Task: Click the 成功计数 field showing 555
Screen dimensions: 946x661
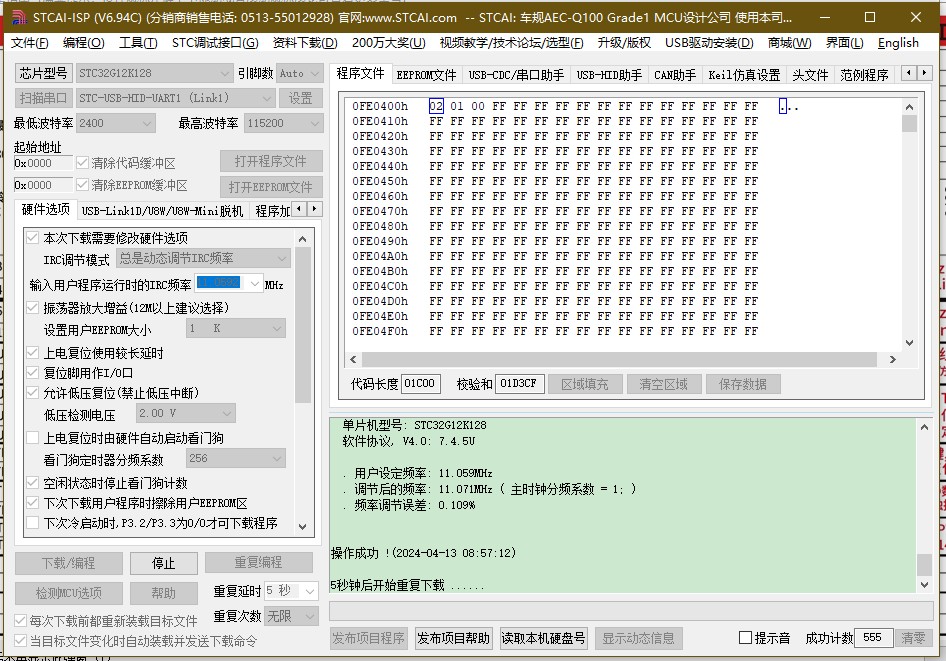Action: (x=873, y=637)
